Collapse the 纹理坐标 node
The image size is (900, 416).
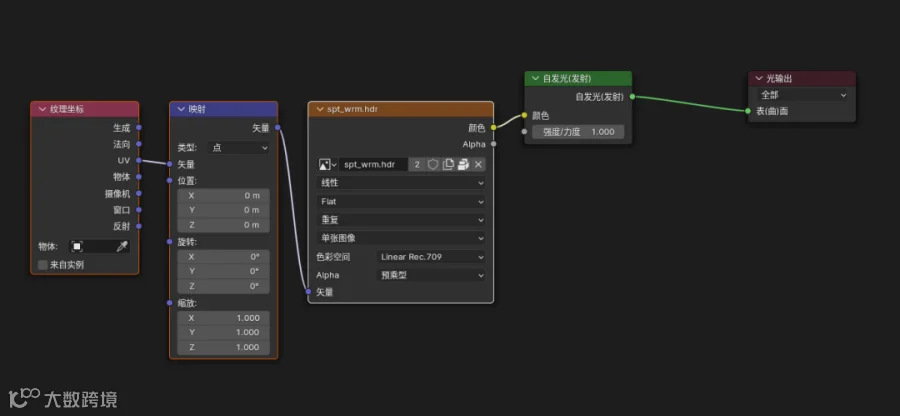[x=42, y=109]
